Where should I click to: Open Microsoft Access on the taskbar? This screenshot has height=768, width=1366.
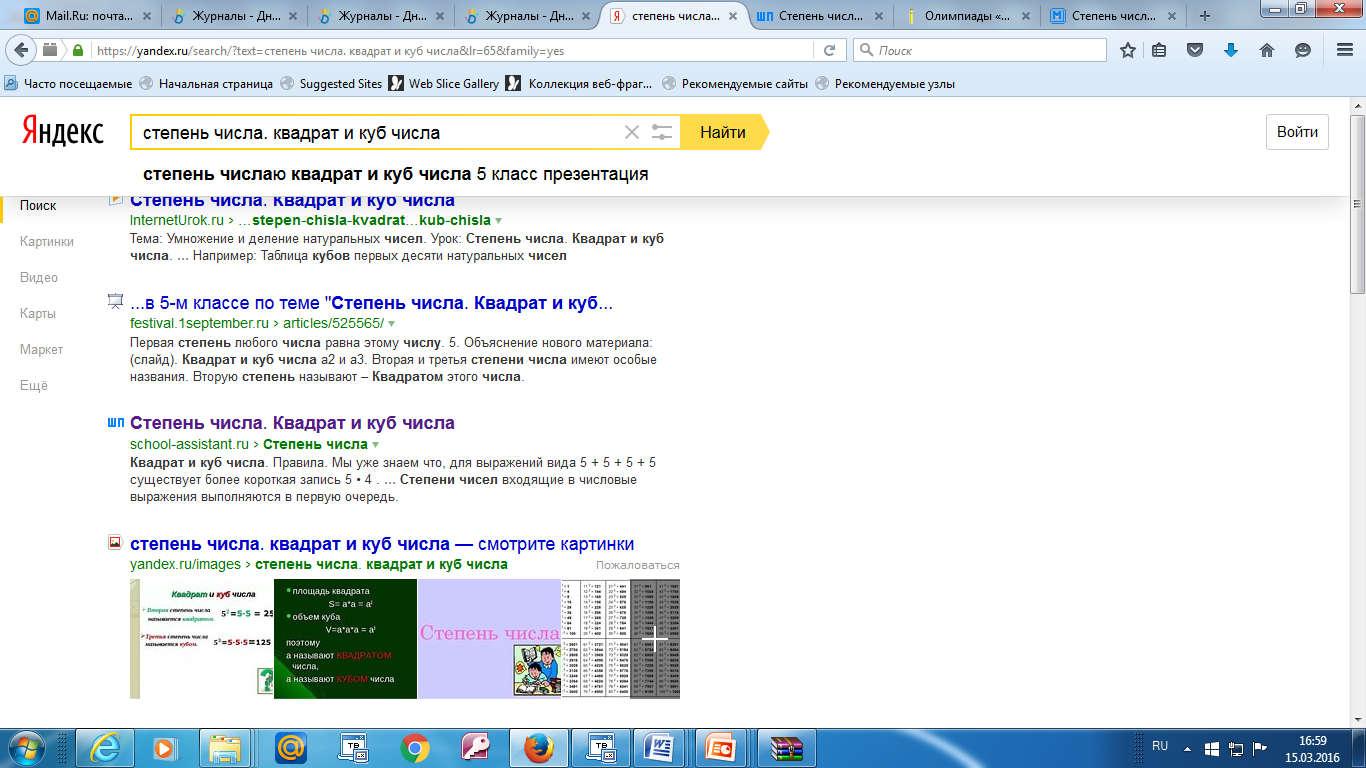point(474,747)
